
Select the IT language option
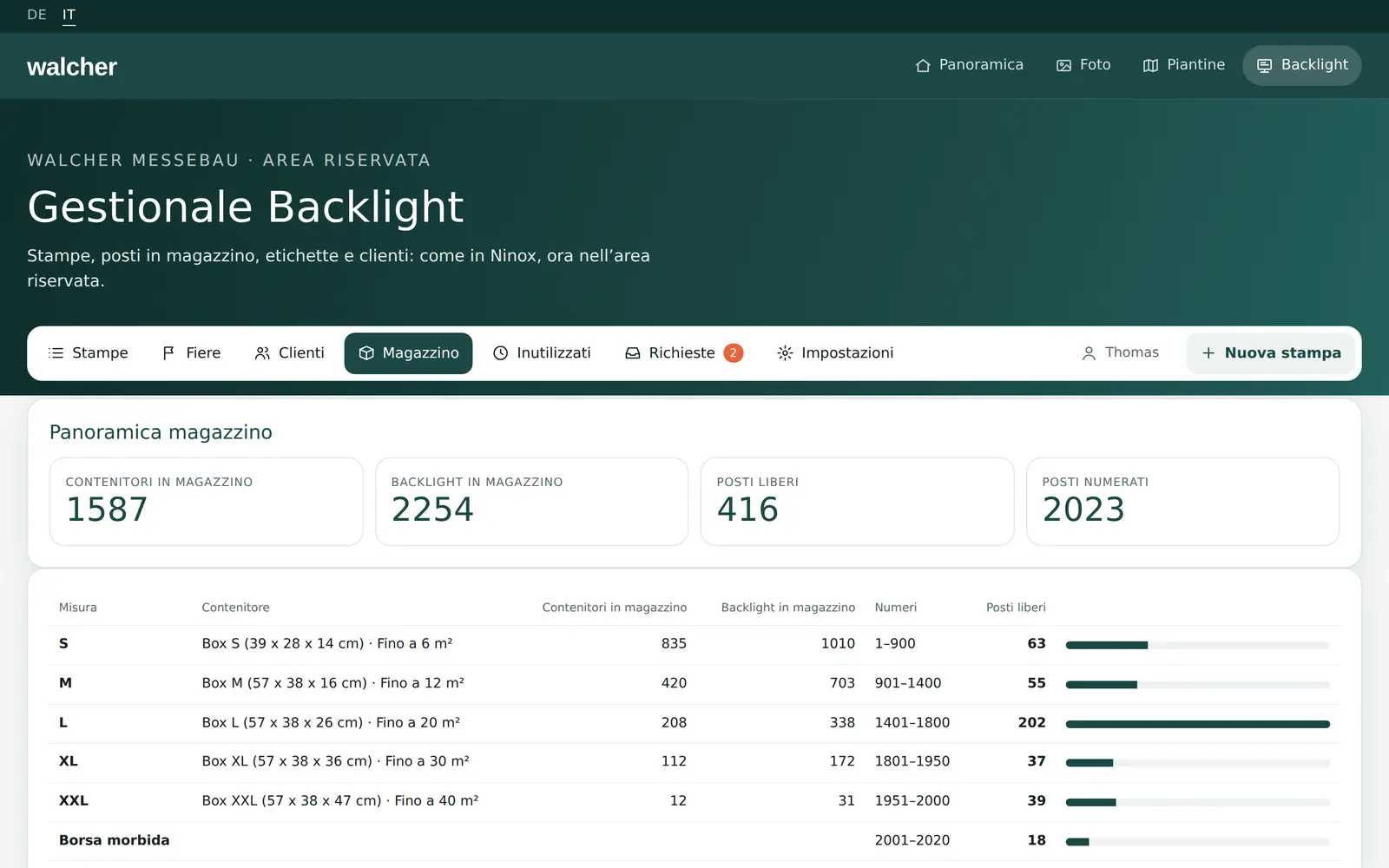[x=69, y=15]
